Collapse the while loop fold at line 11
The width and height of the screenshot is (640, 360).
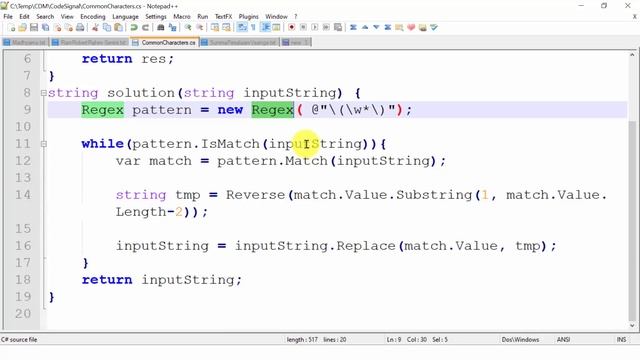point(44,144)
